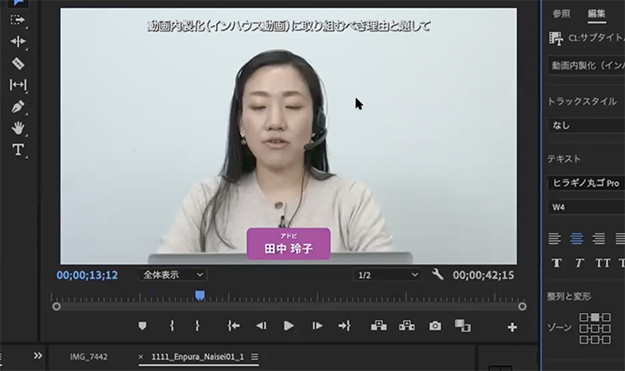Image resolution: width=625 pixels, height=371 pixels.
Task: Click the subtitle text in the monitor
Action: [289, 26]
